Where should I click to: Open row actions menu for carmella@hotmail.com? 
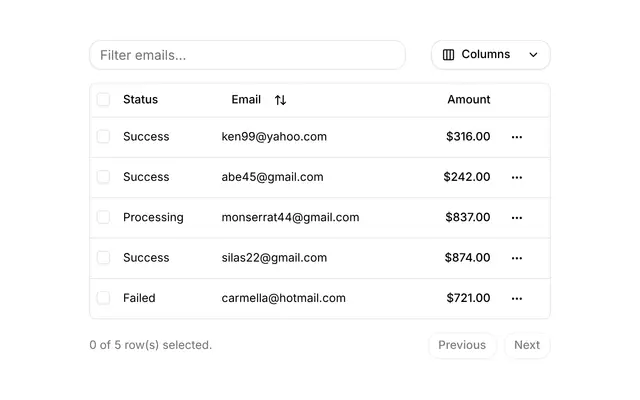pyautogui.click(x=517, y=299)
